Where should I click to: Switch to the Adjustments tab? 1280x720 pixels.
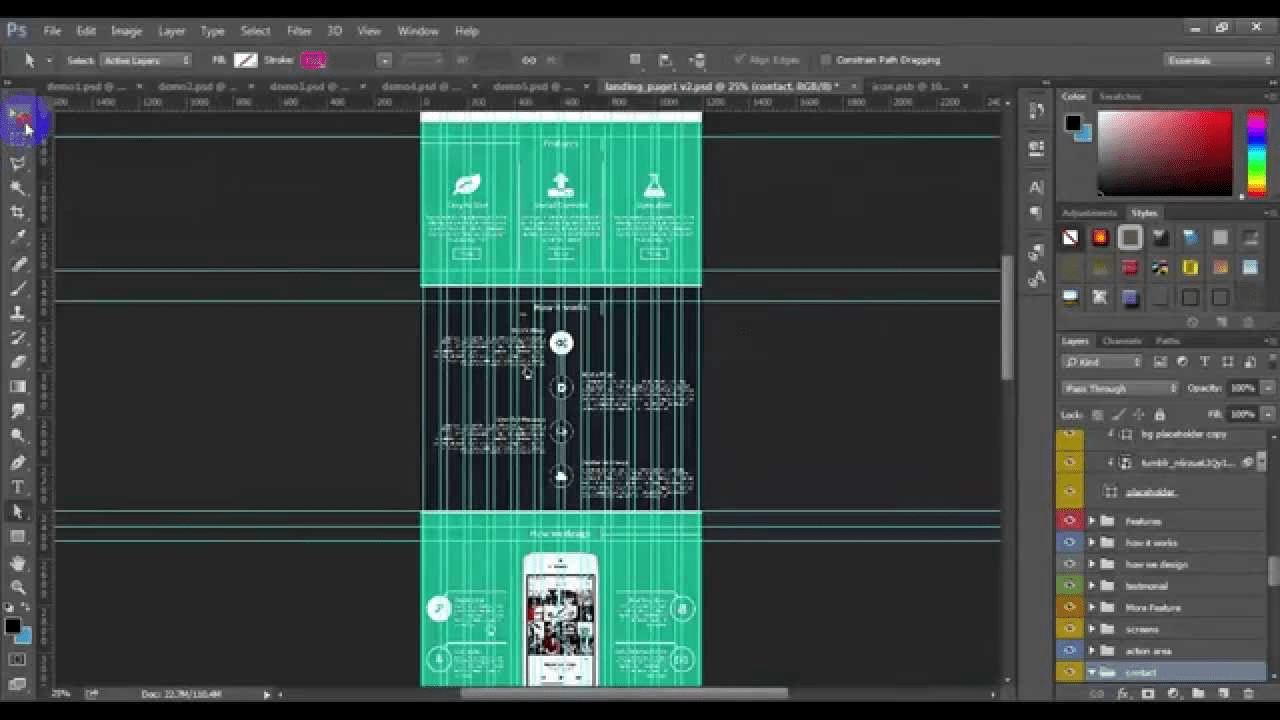point(1089,213)
